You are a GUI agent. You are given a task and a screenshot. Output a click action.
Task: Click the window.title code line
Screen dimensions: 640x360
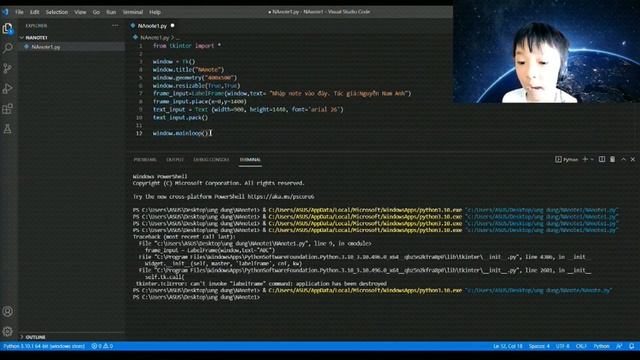click(x=188, y=70)
